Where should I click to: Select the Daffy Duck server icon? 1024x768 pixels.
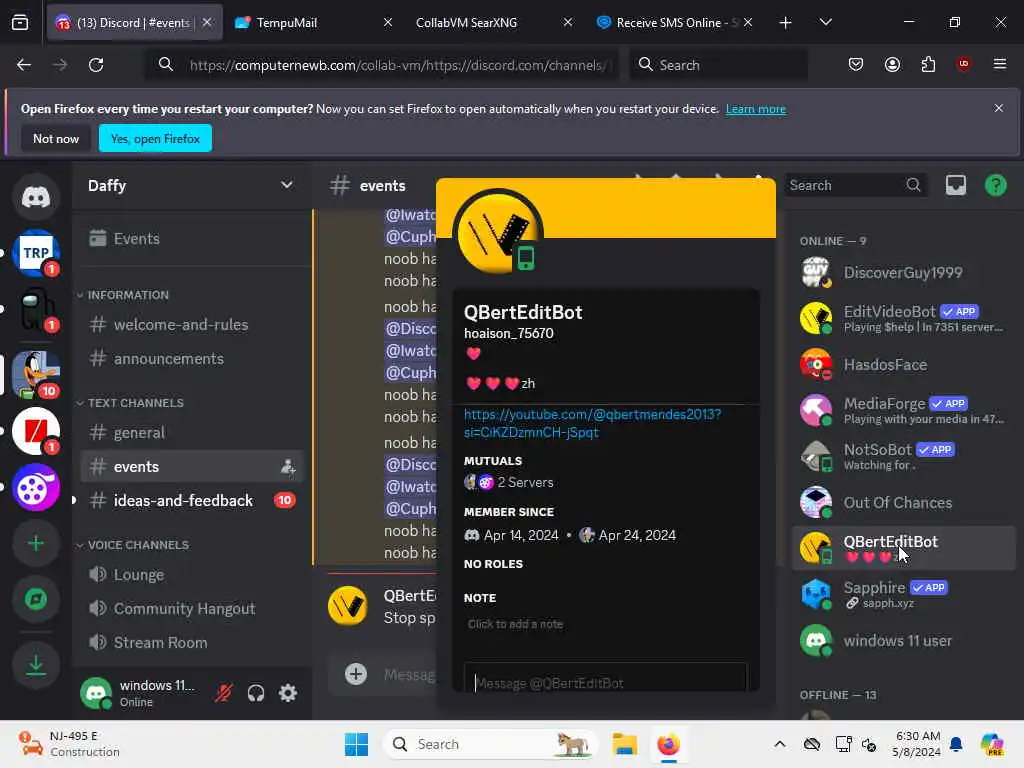pyautogui.click(x=36, y=374)
